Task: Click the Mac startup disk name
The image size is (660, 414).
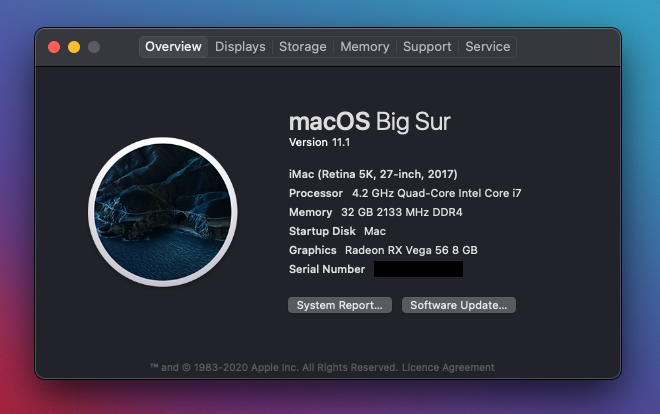Action: point(375,231)
